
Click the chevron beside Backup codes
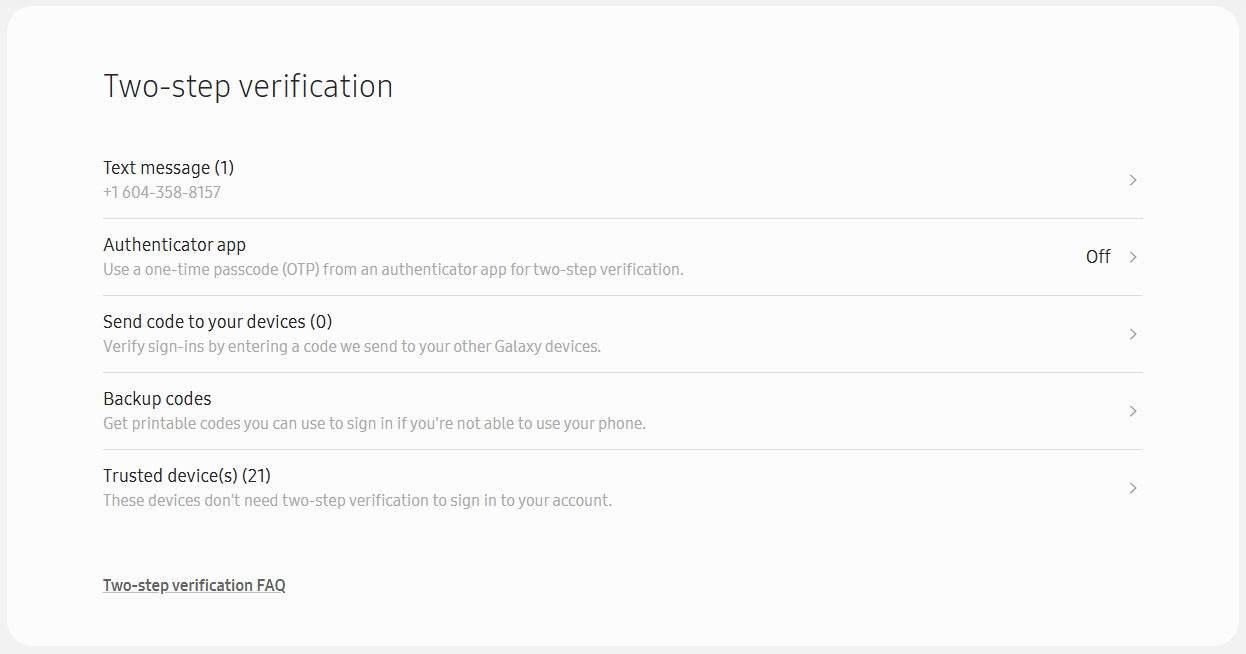click(x=1132, y=410)
